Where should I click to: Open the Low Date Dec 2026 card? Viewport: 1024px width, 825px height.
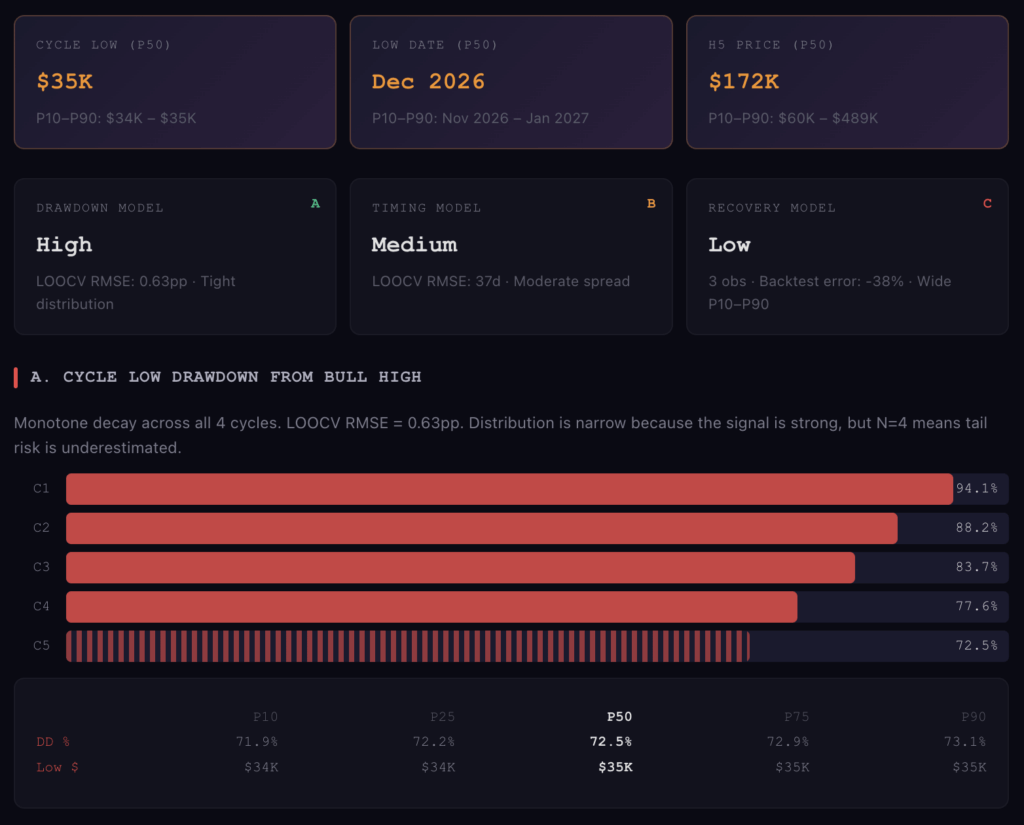coord(511,82)
